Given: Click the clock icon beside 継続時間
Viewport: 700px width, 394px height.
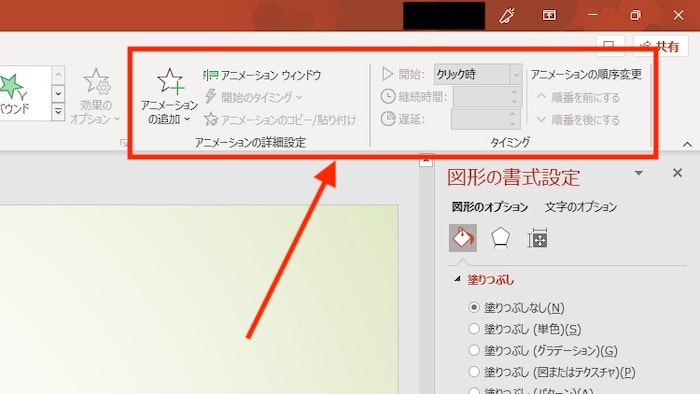Looking at the screenshot, I should point(388,96).
